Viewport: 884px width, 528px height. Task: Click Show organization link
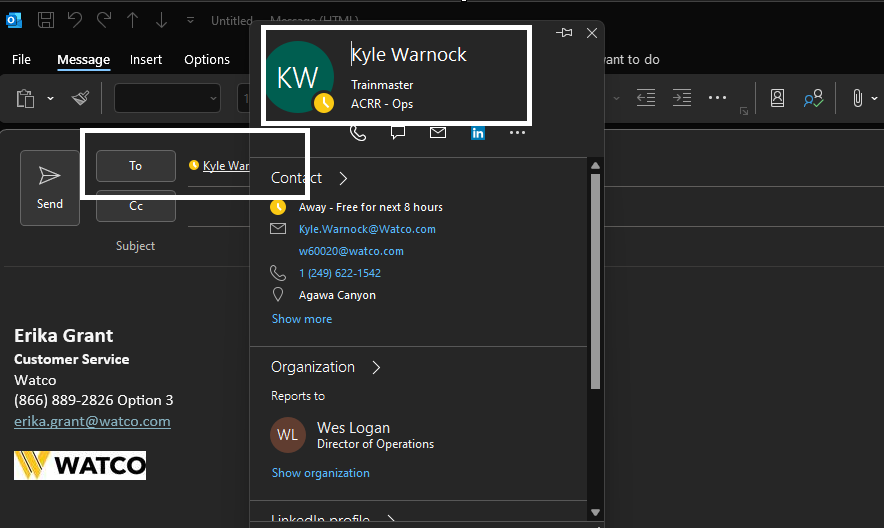click(x=320, y=473)
